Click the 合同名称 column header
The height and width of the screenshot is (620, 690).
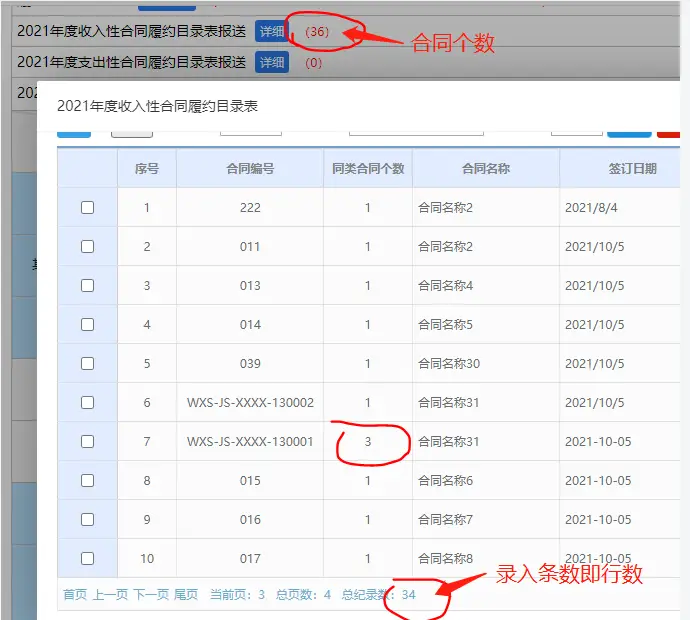(x=486, y=169)
